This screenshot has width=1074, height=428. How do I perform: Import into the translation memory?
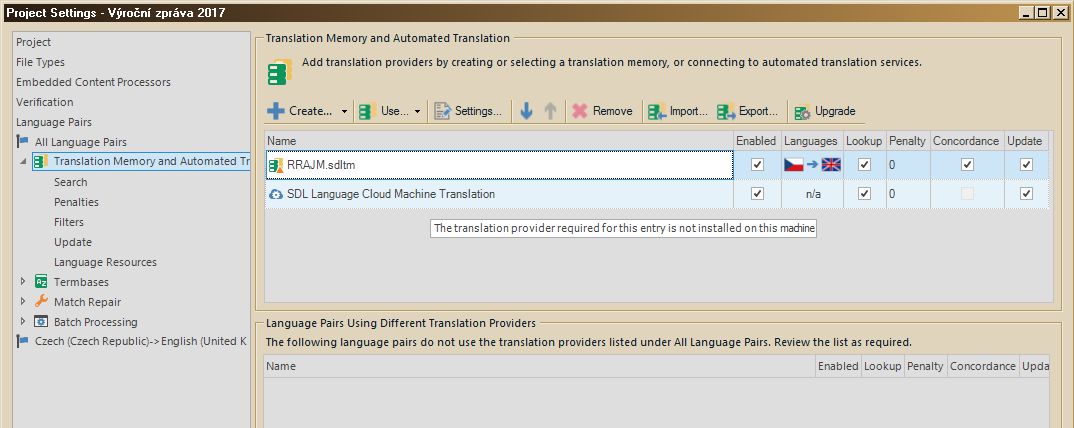(x=677, y=111)
